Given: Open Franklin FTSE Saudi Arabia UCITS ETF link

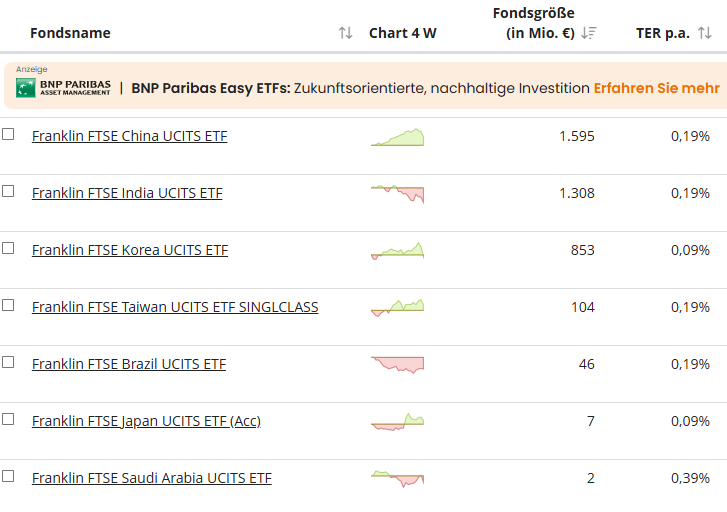Looking at the screenshot, I should click(151, 478).
